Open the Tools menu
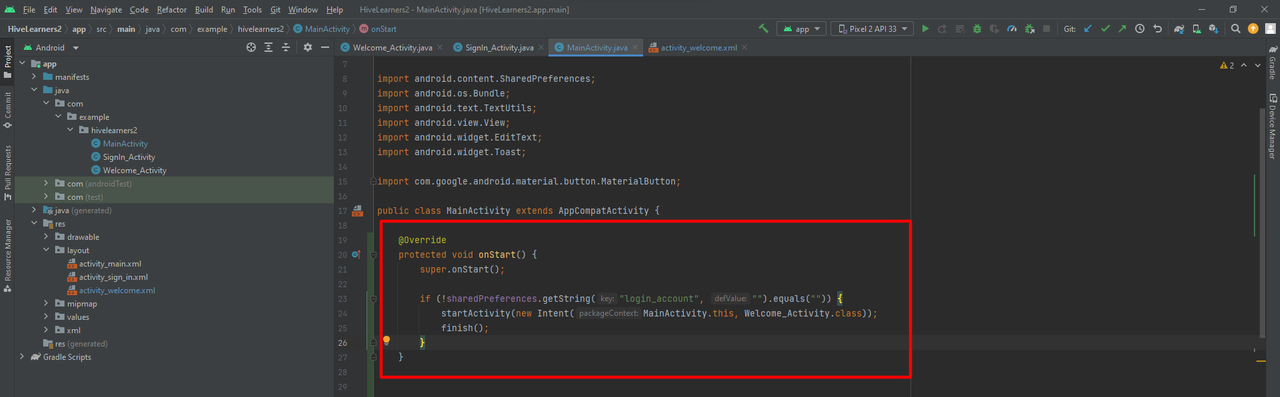The image size is (1280, 397). [x=252, y=9]
